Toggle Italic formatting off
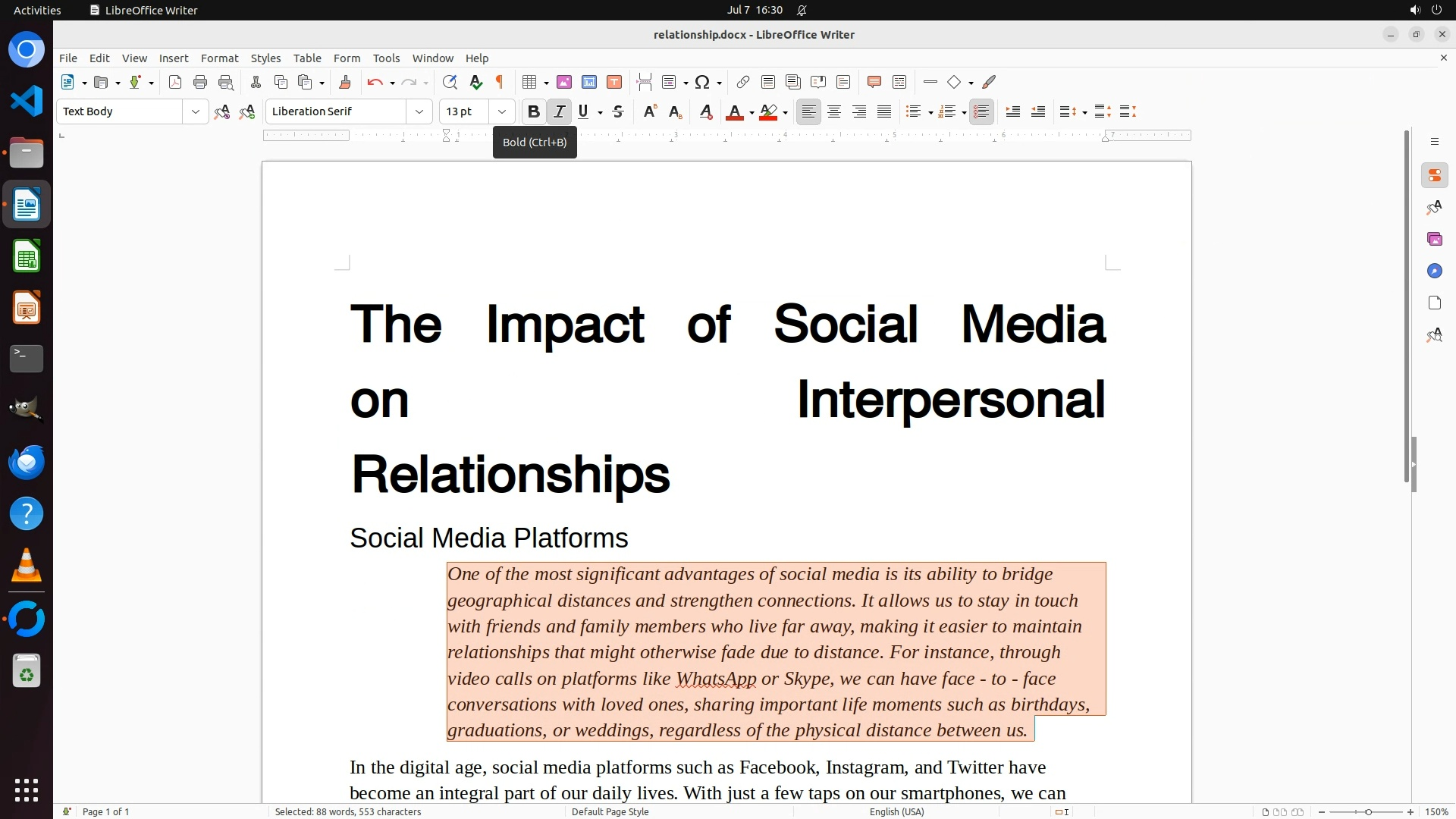Viewport: 1456px width, 819px height. [559, 111]
